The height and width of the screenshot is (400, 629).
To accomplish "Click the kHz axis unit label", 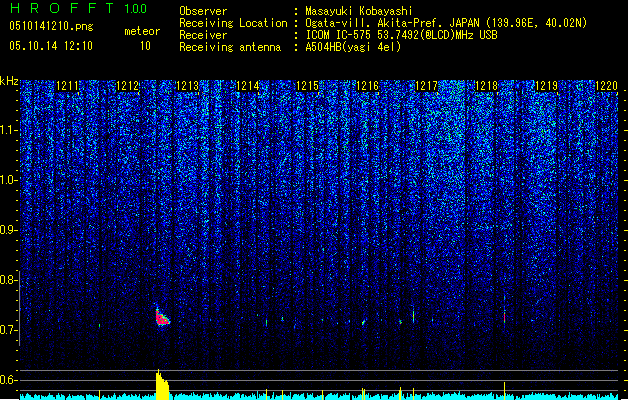I will [9, 81].
